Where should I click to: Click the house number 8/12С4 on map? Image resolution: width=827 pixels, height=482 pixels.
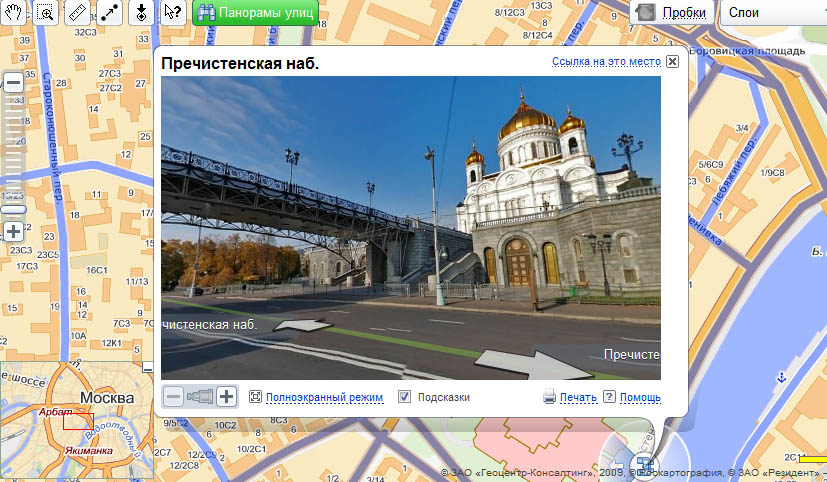(537, 35)
